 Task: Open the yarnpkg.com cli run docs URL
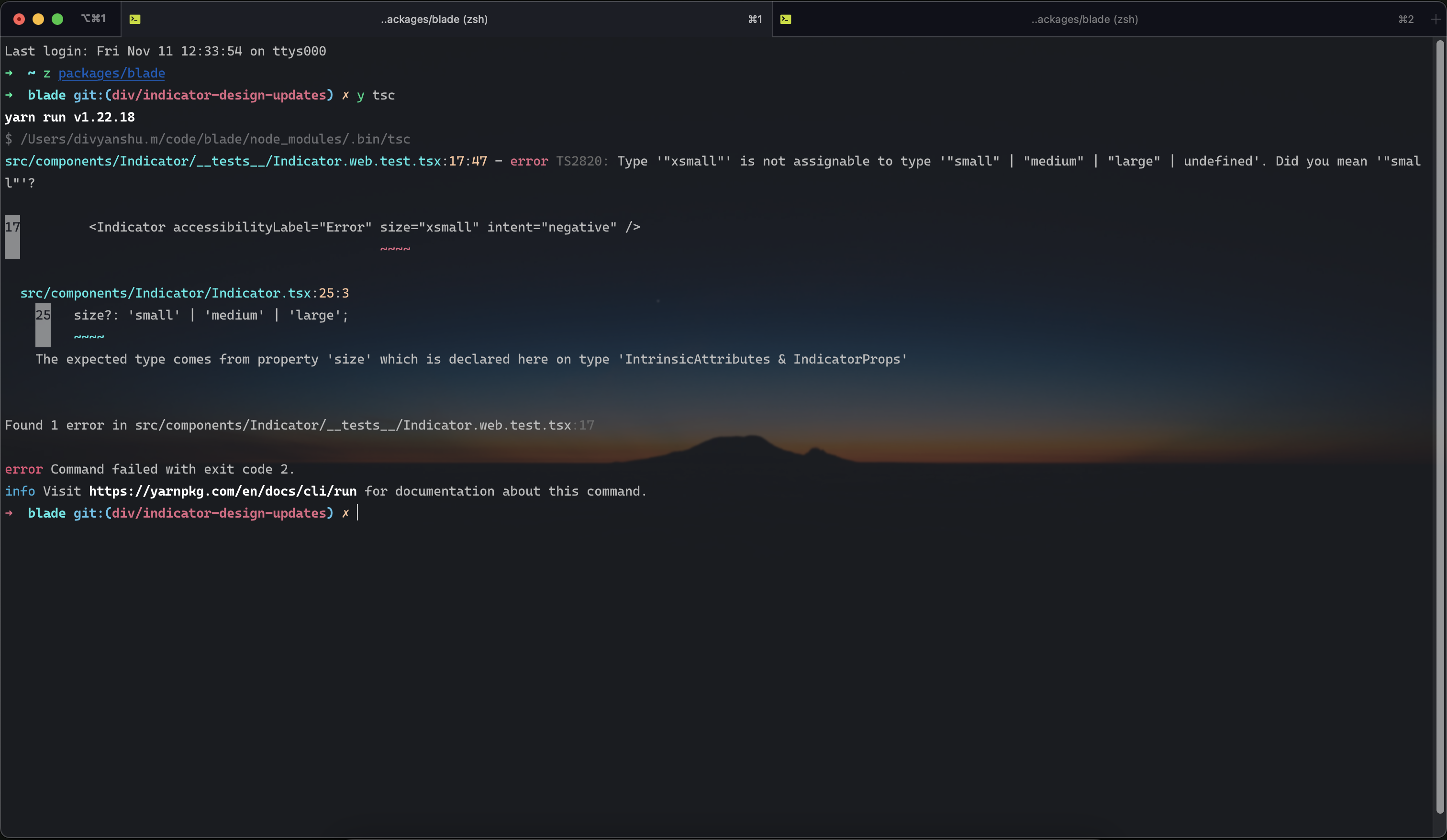[222, 491]
